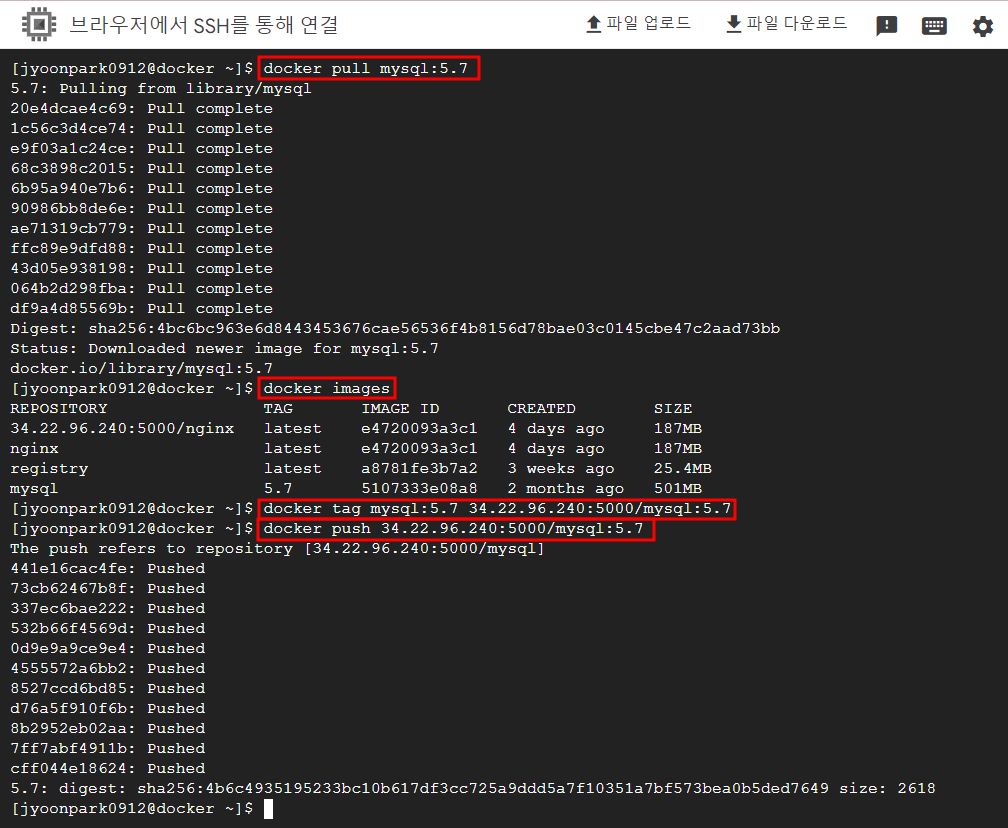Open the settings gear icon

click(982, 26)
